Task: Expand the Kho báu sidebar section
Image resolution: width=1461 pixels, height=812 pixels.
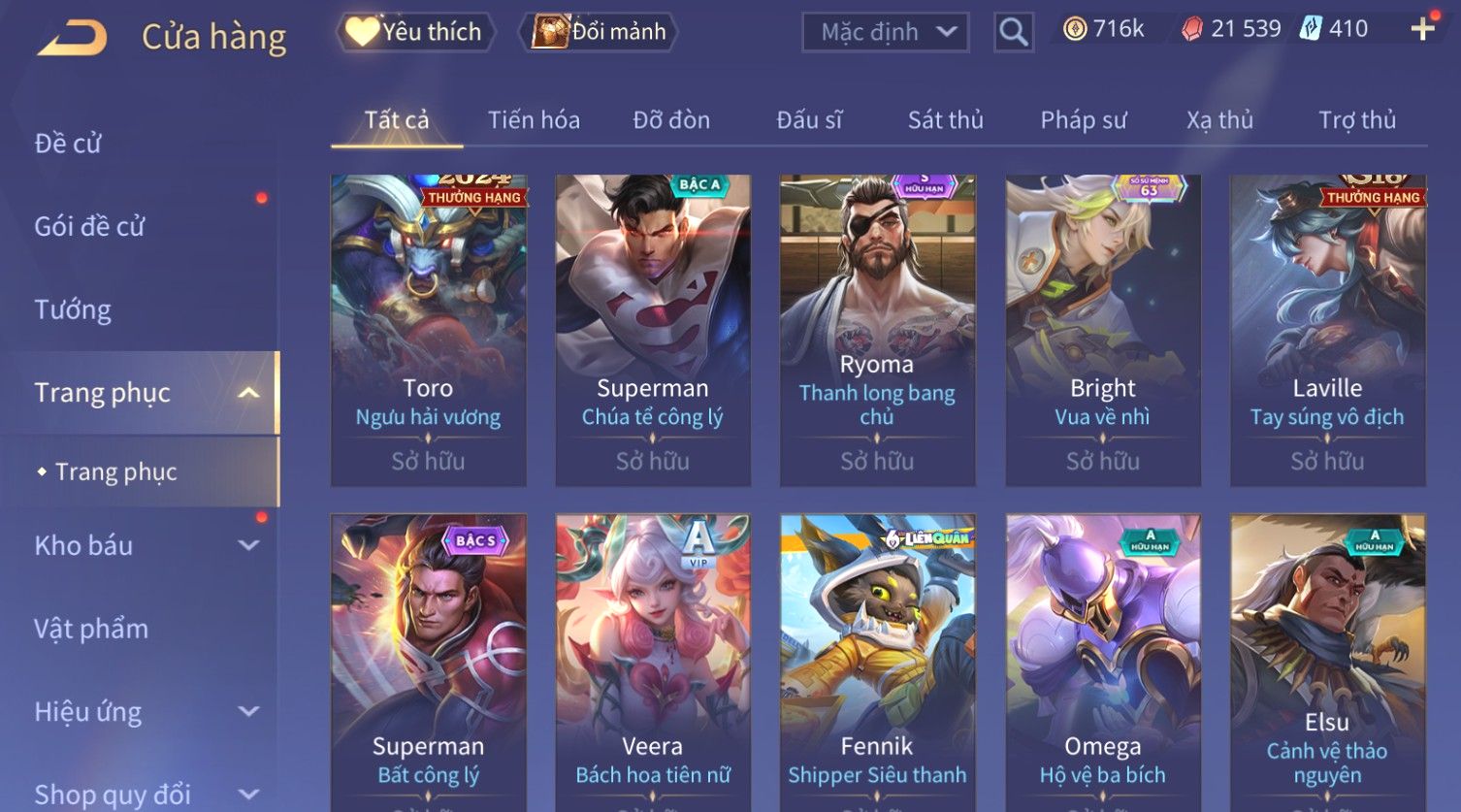Action: pyautogui.click(x=248, y=545)
